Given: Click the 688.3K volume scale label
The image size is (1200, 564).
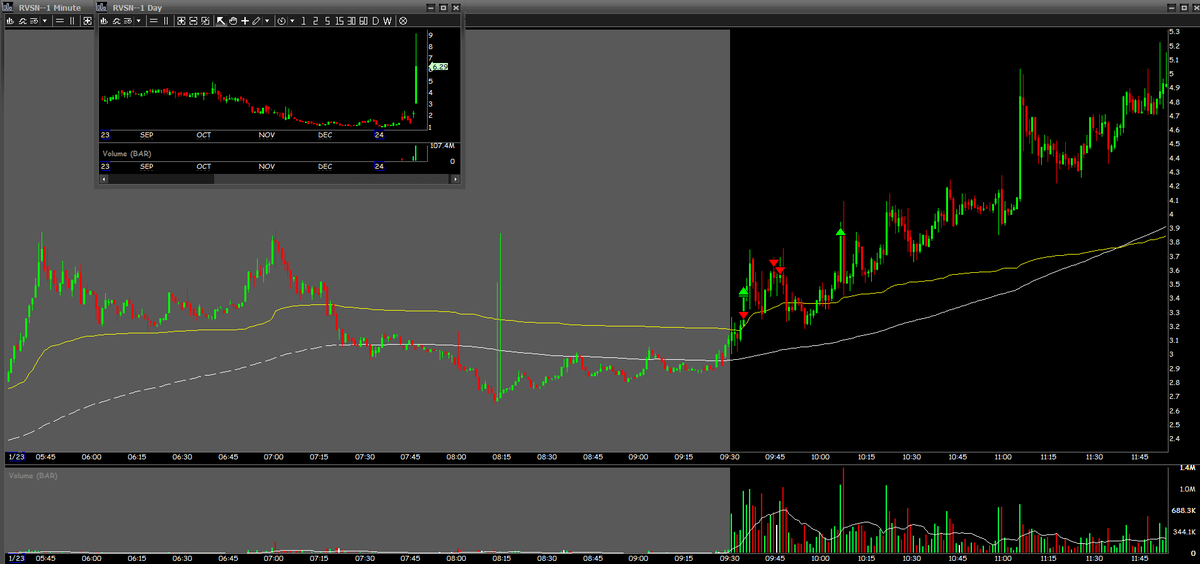Looking at the screenshot, I should 1183,511.
